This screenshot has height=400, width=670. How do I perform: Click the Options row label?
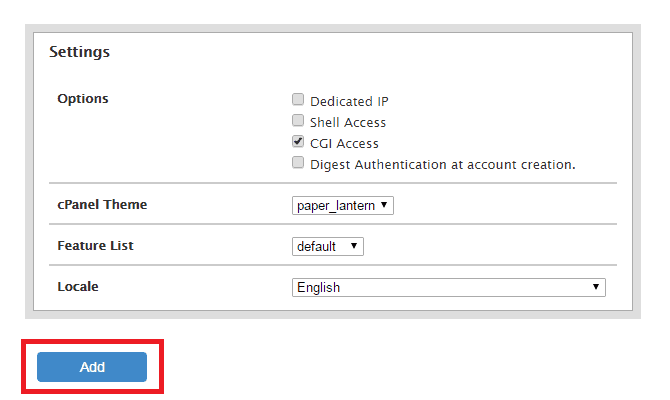pos(83,98)
